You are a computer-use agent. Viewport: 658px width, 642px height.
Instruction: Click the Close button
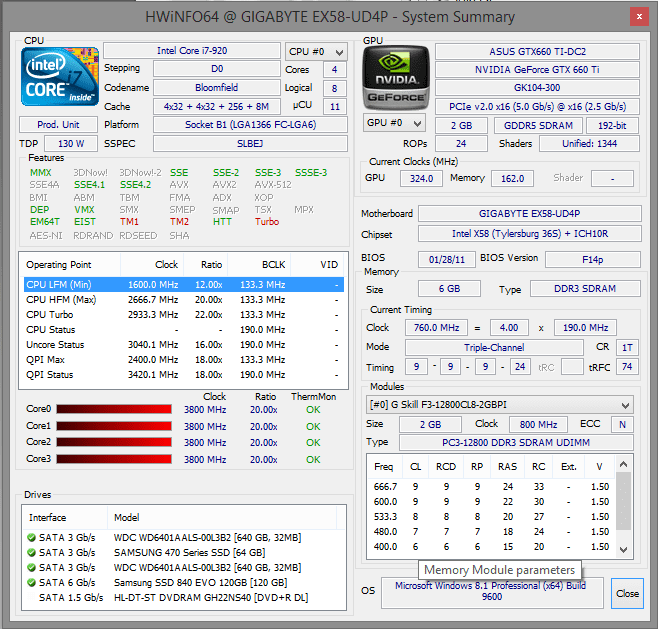(627, 593)
